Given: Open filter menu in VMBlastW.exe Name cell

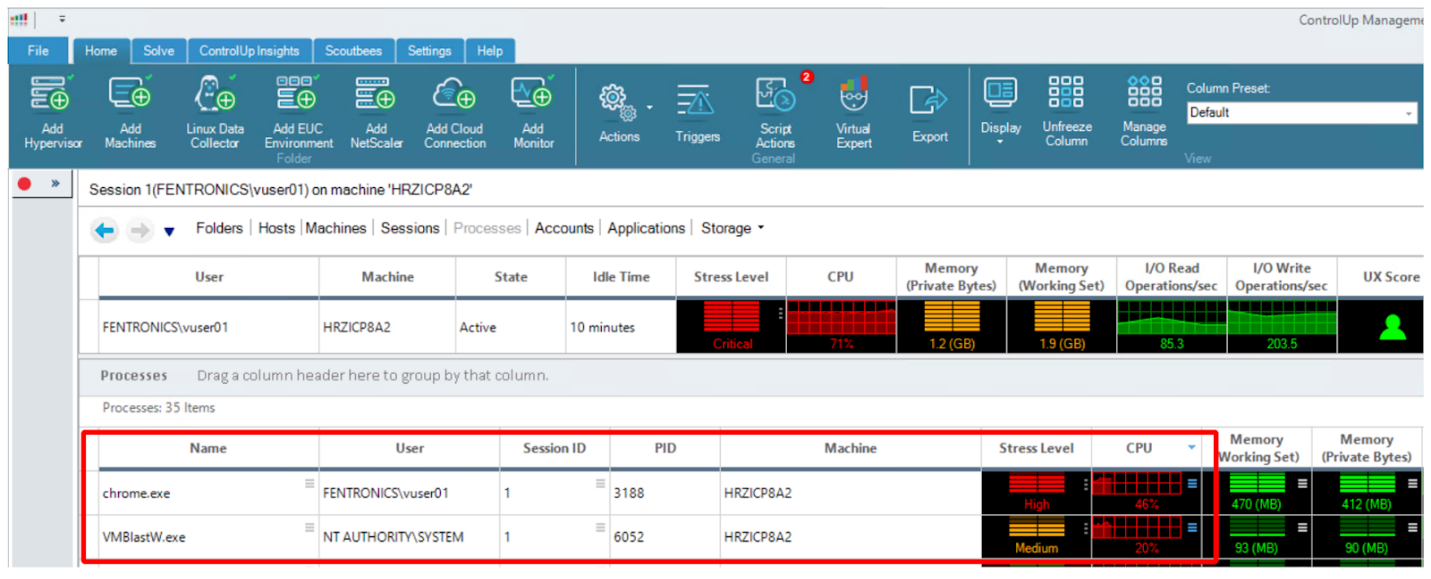Looking at the screenshot, I should (310, 527).
